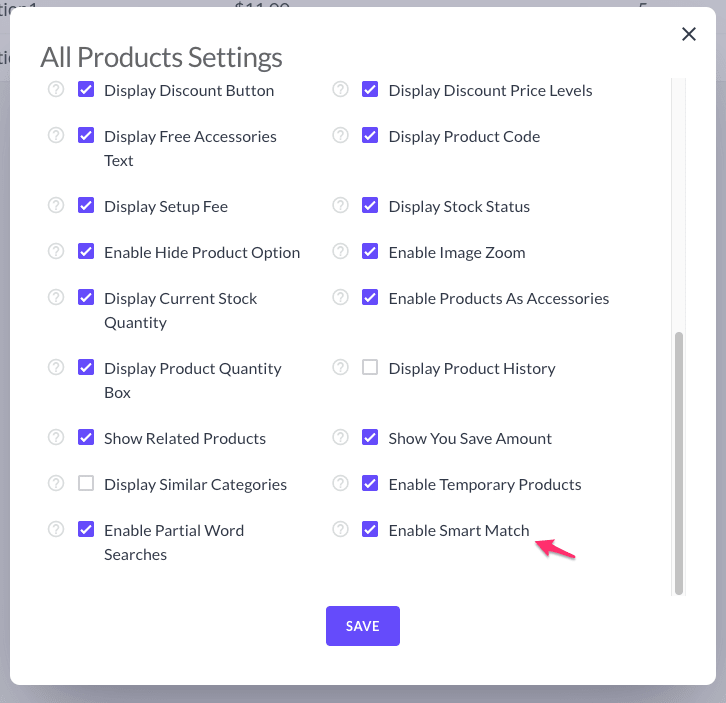Open help for Enable Smart Match
Image resolution: width=726 pixels, height=703 pixels.
pyautogui.click(x=340, y=530)
